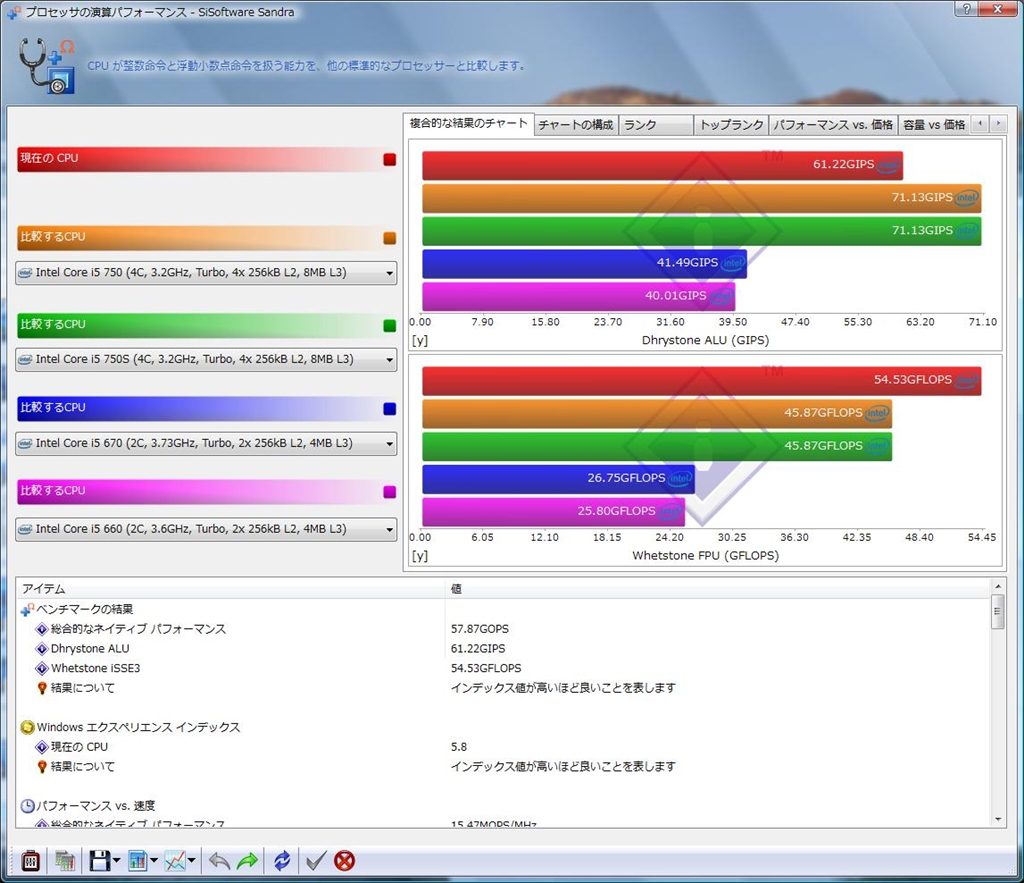Open the Intel Core i5 750 CPU dropdown
The width and height of the screenshot is (1024, 883).
tap(206, 272)
